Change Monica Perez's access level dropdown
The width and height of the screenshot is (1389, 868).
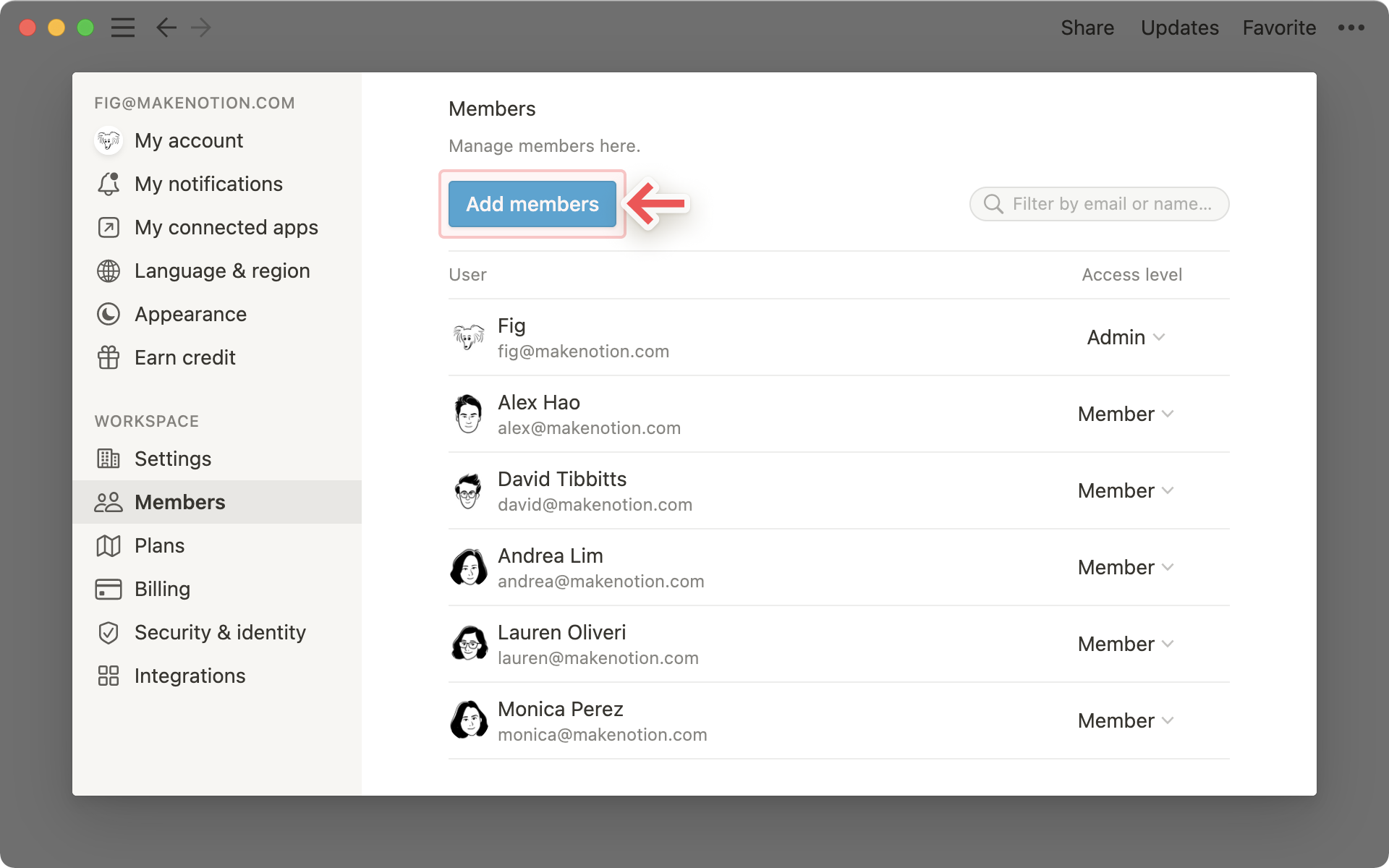[1126, 720]
